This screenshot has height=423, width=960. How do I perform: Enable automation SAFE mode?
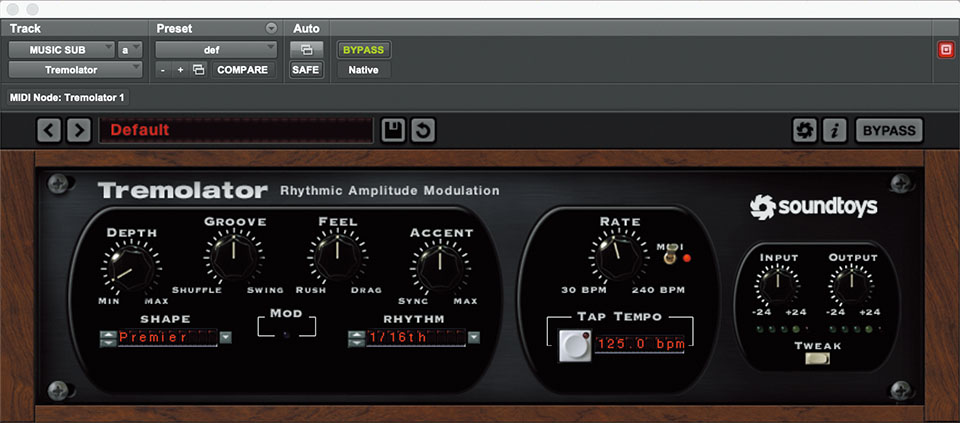[306, 70]
